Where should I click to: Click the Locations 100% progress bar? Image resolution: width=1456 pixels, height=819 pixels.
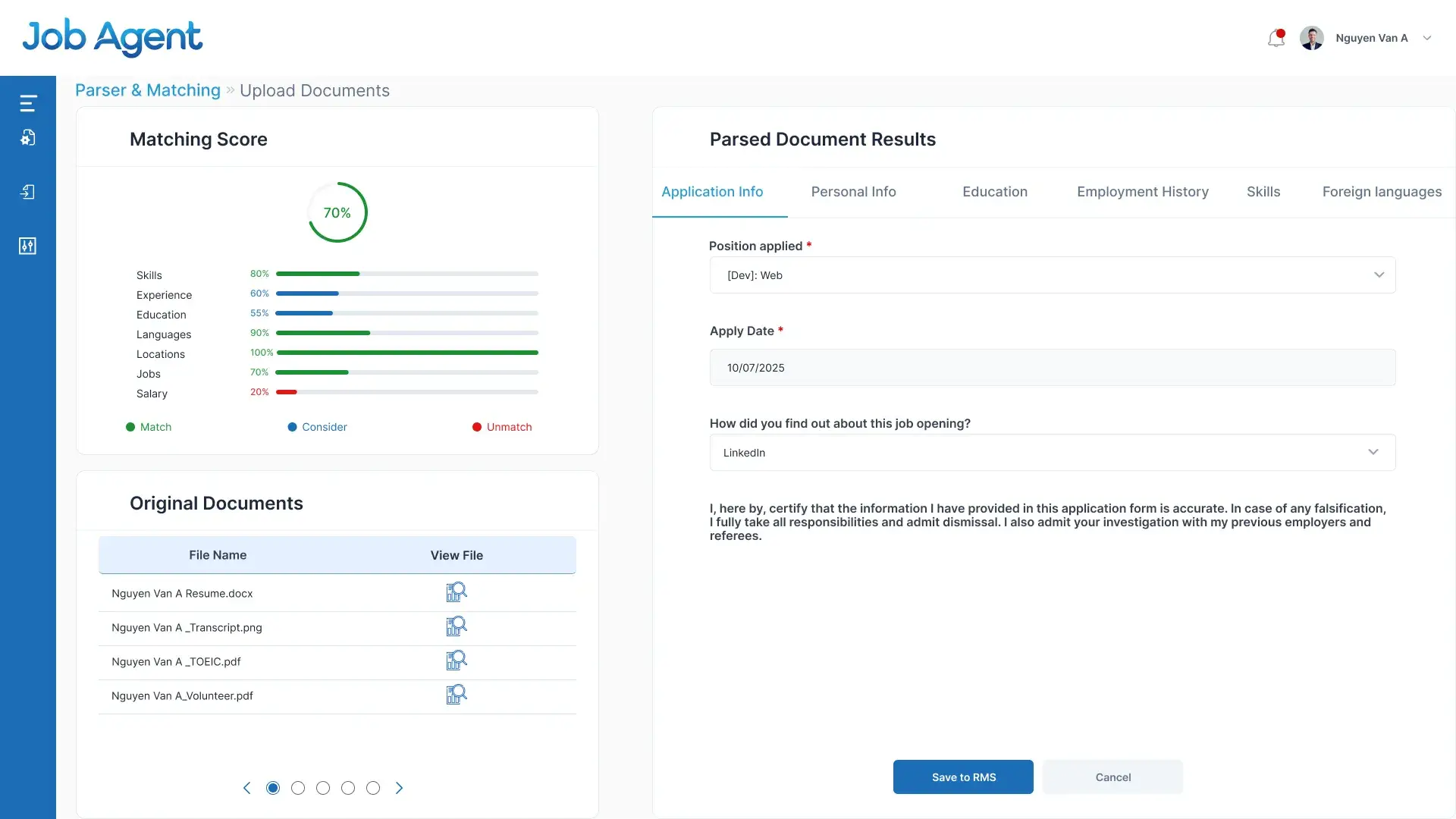pyautogui.click(x=407, y=353)
